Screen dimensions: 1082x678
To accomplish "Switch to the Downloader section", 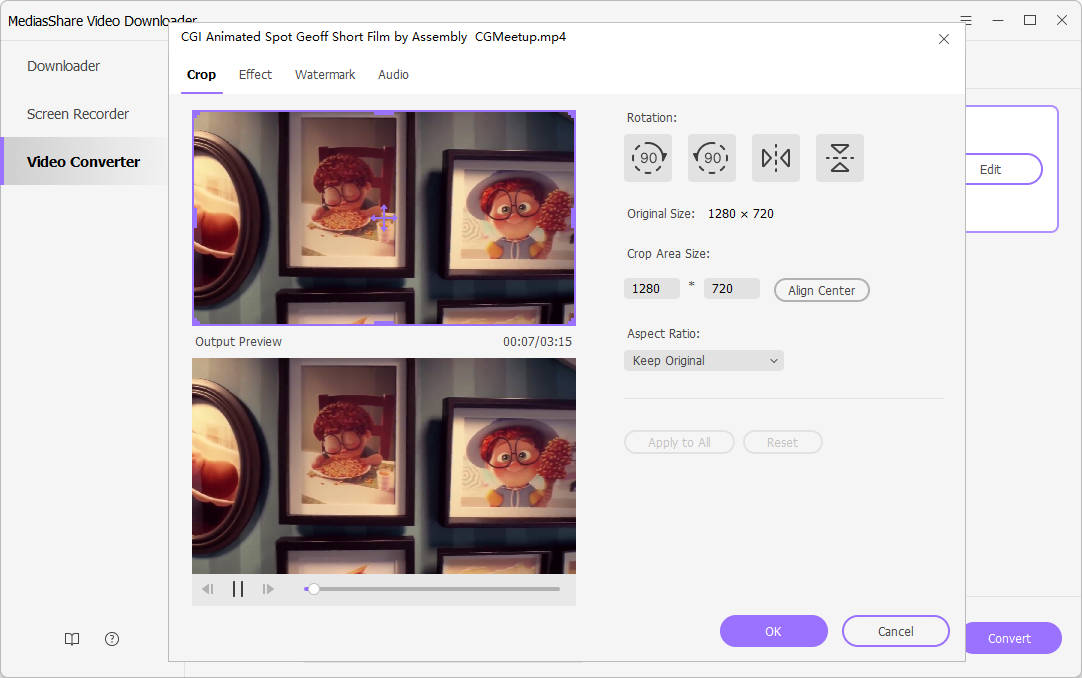I will click(63, 65).
